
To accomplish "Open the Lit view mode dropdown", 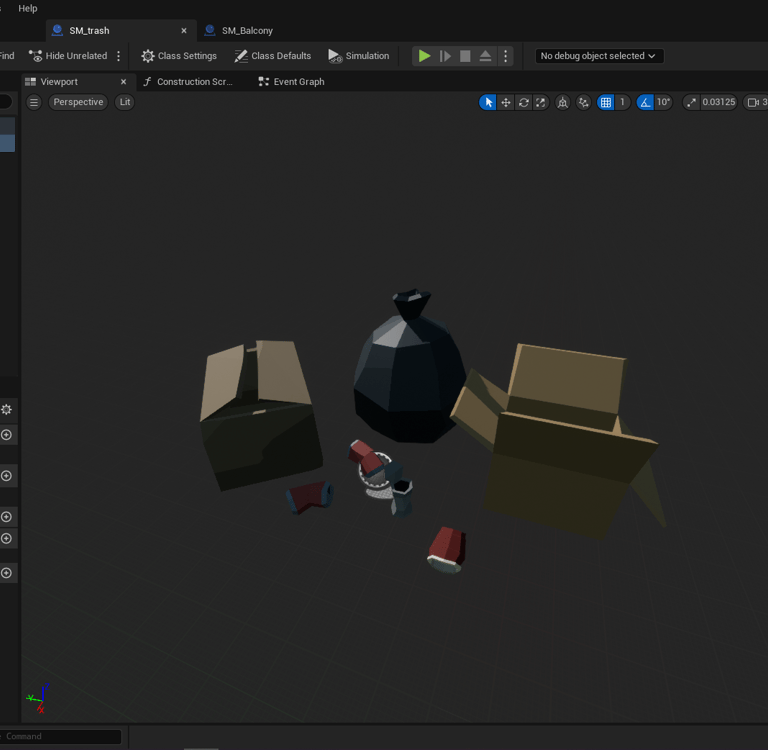I will click(125, 102).
